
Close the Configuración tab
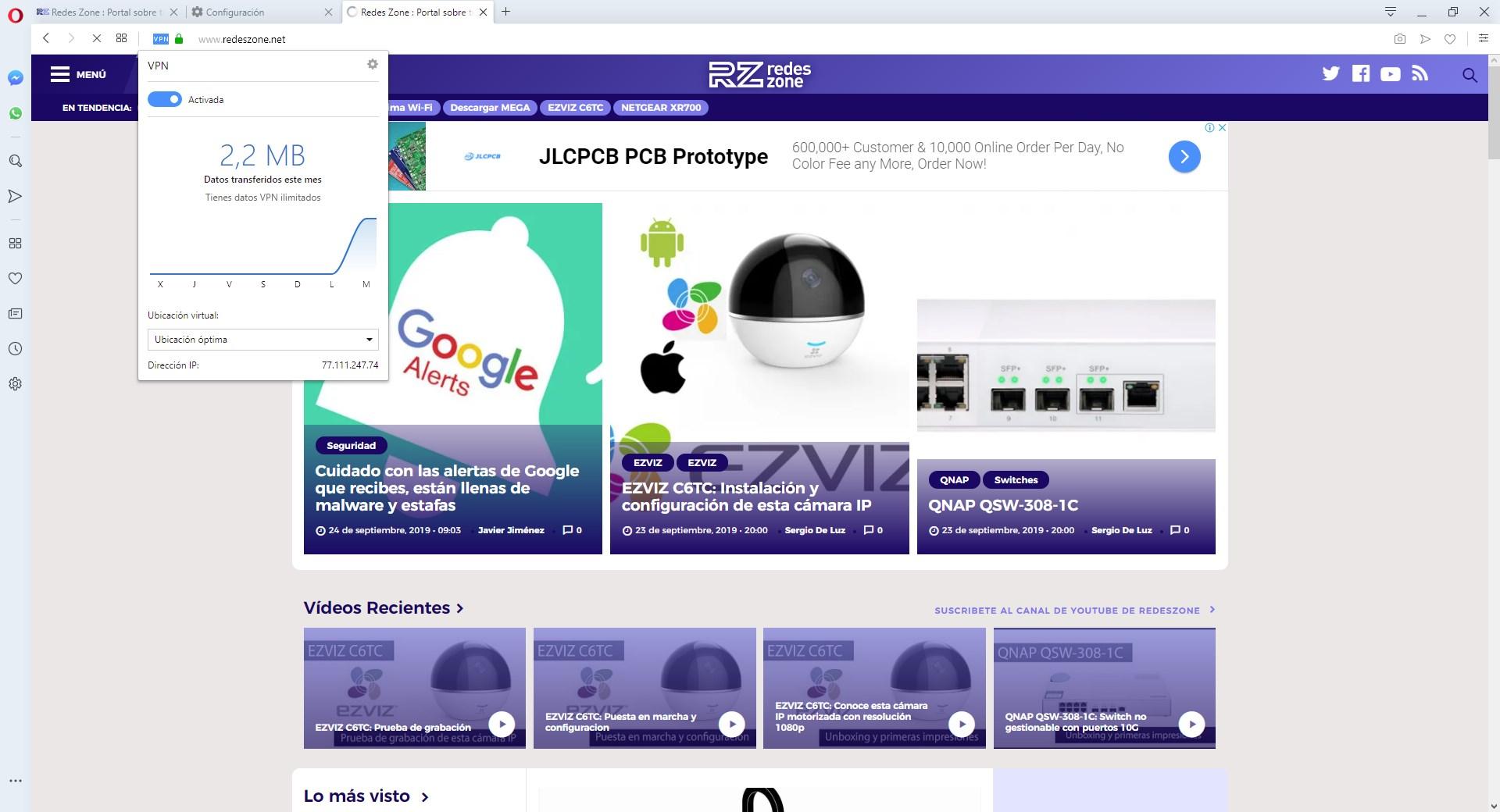click(x=329, y=12)
